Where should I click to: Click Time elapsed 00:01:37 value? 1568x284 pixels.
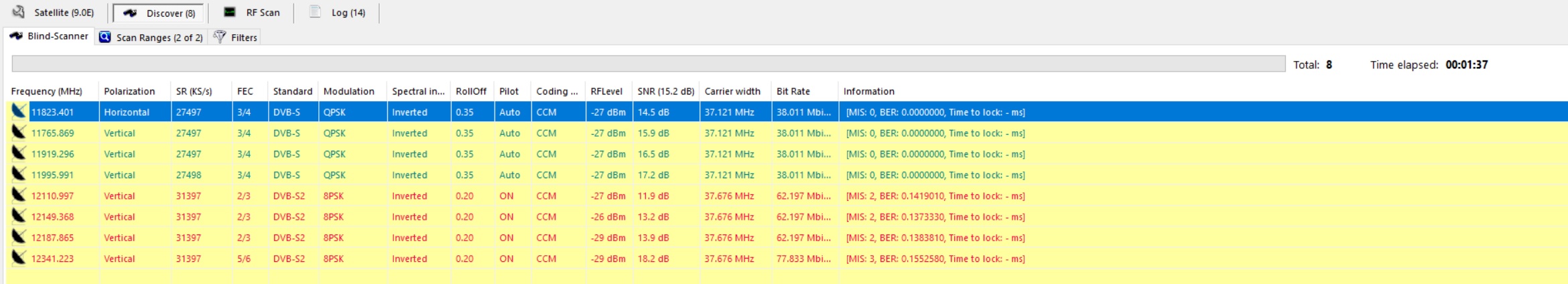pyautogui.click(x=1467, y=64)
